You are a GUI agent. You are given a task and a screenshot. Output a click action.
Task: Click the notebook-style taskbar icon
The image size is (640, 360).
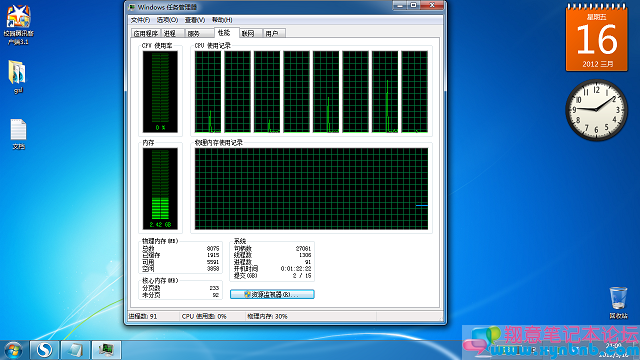pyautogui.click(x=75, y=350)
